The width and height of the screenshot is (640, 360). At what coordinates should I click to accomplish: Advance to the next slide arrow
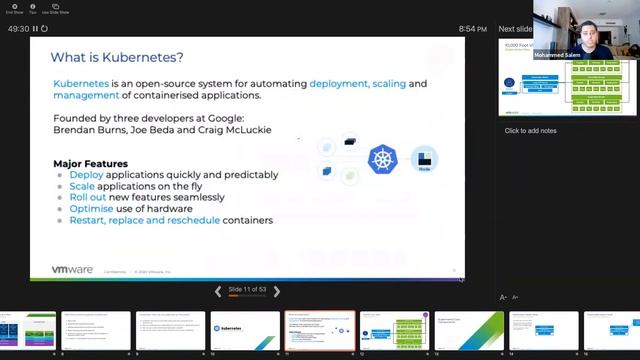tap(277, 291)
